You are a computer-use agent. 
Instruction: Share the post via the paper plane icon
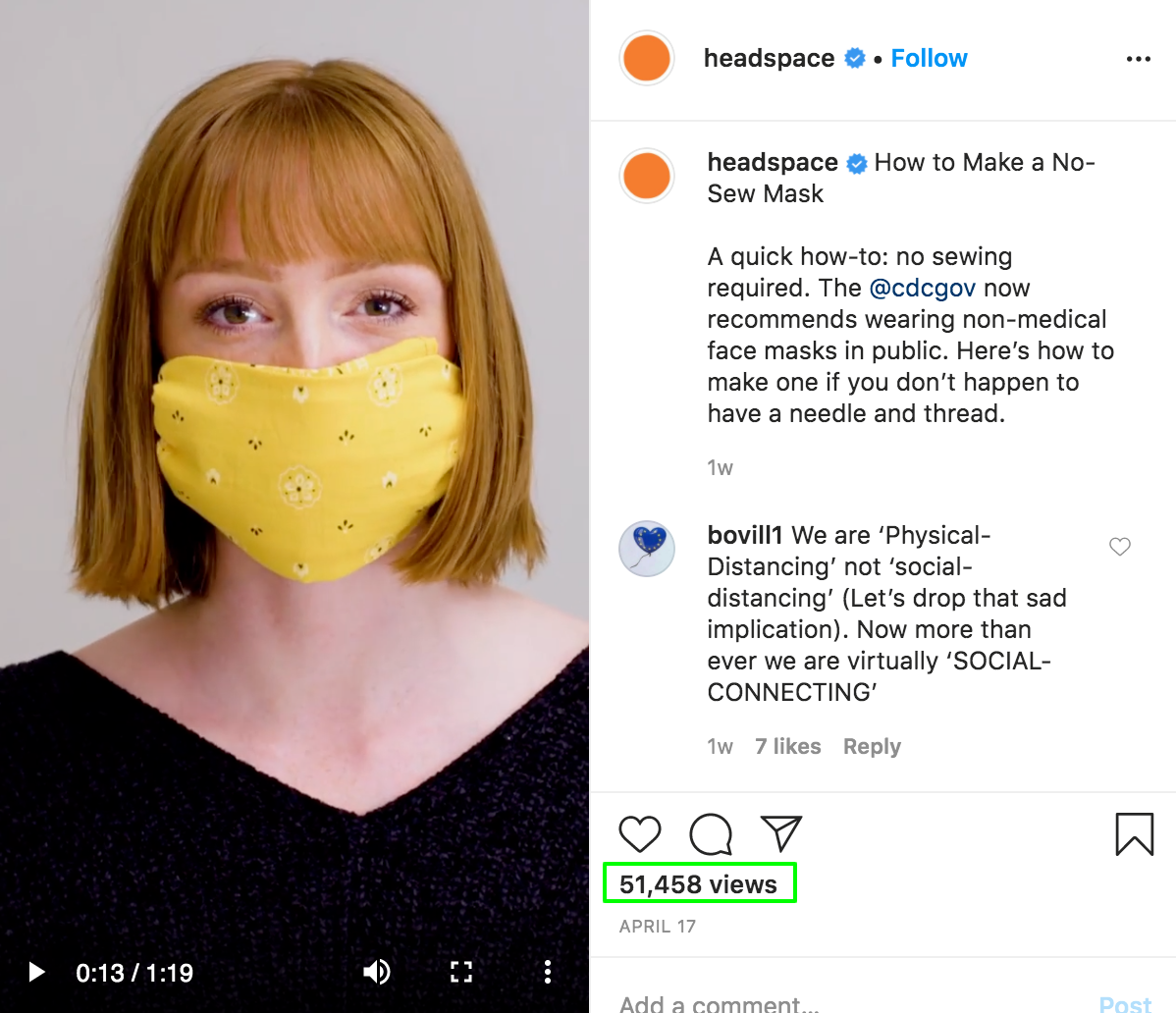778,830
